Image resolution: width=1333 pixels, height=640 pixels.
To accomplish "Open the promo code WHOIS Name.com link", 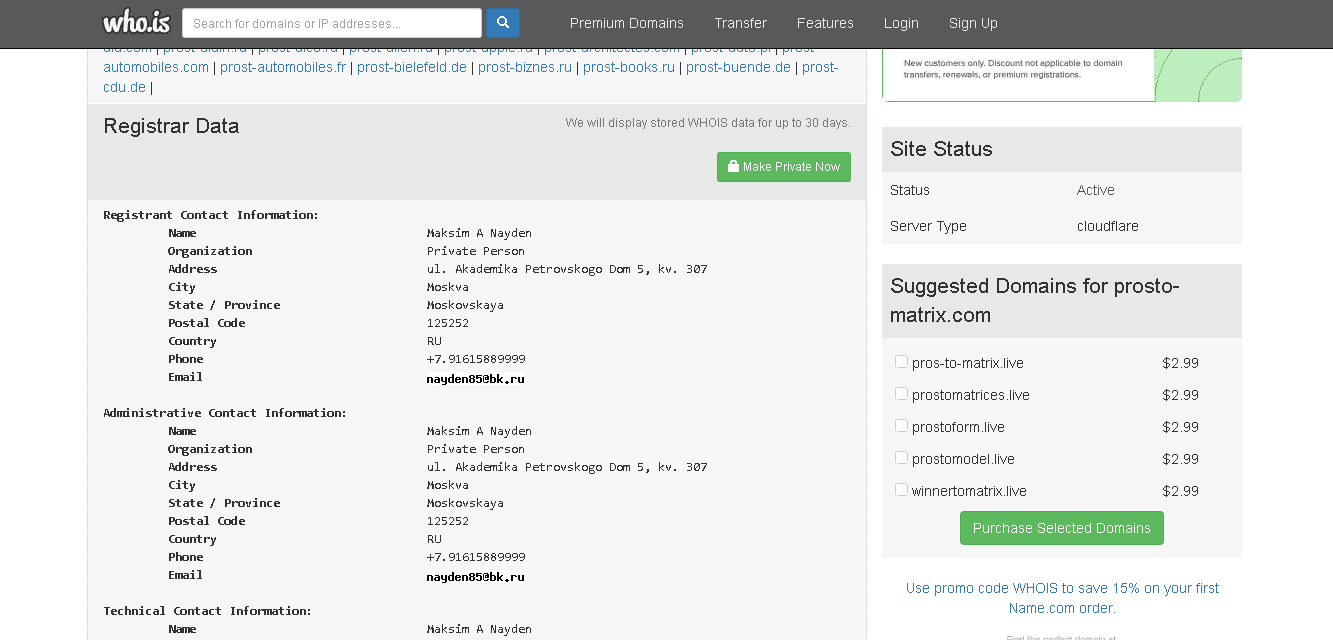I will point(1061,598).
